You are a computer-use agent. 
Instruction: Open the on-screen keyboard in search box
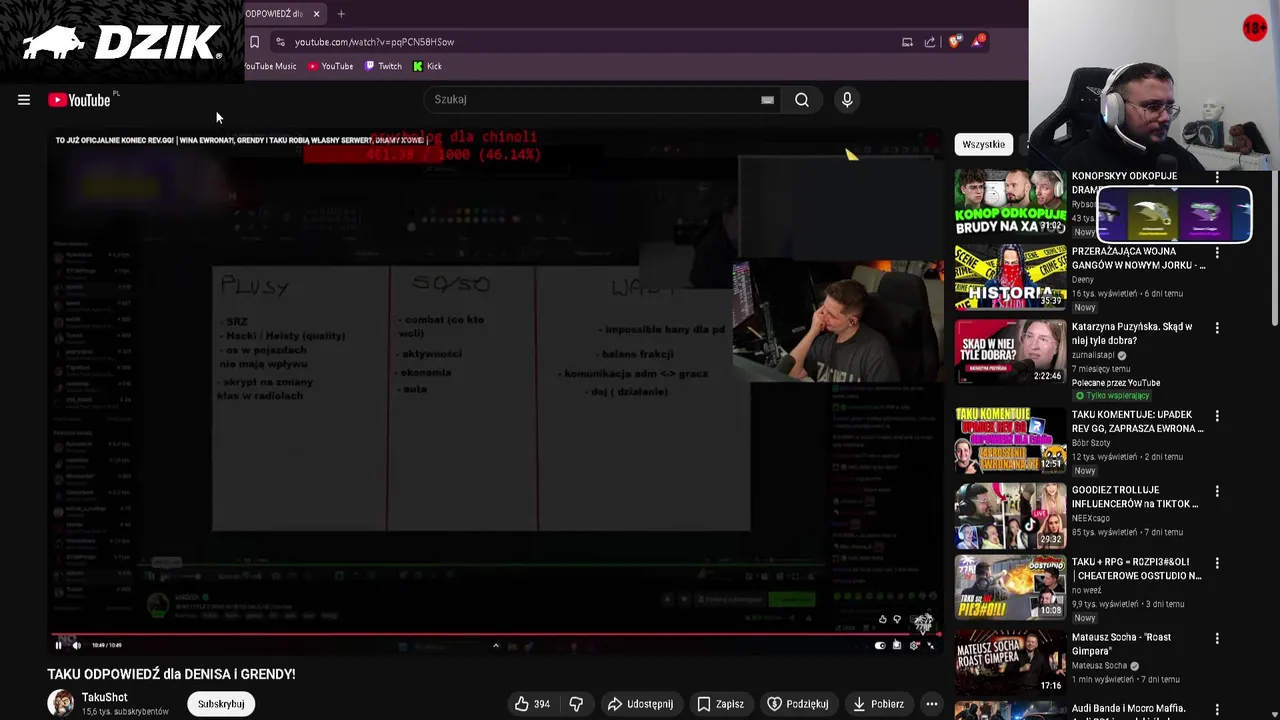[767, 100]
